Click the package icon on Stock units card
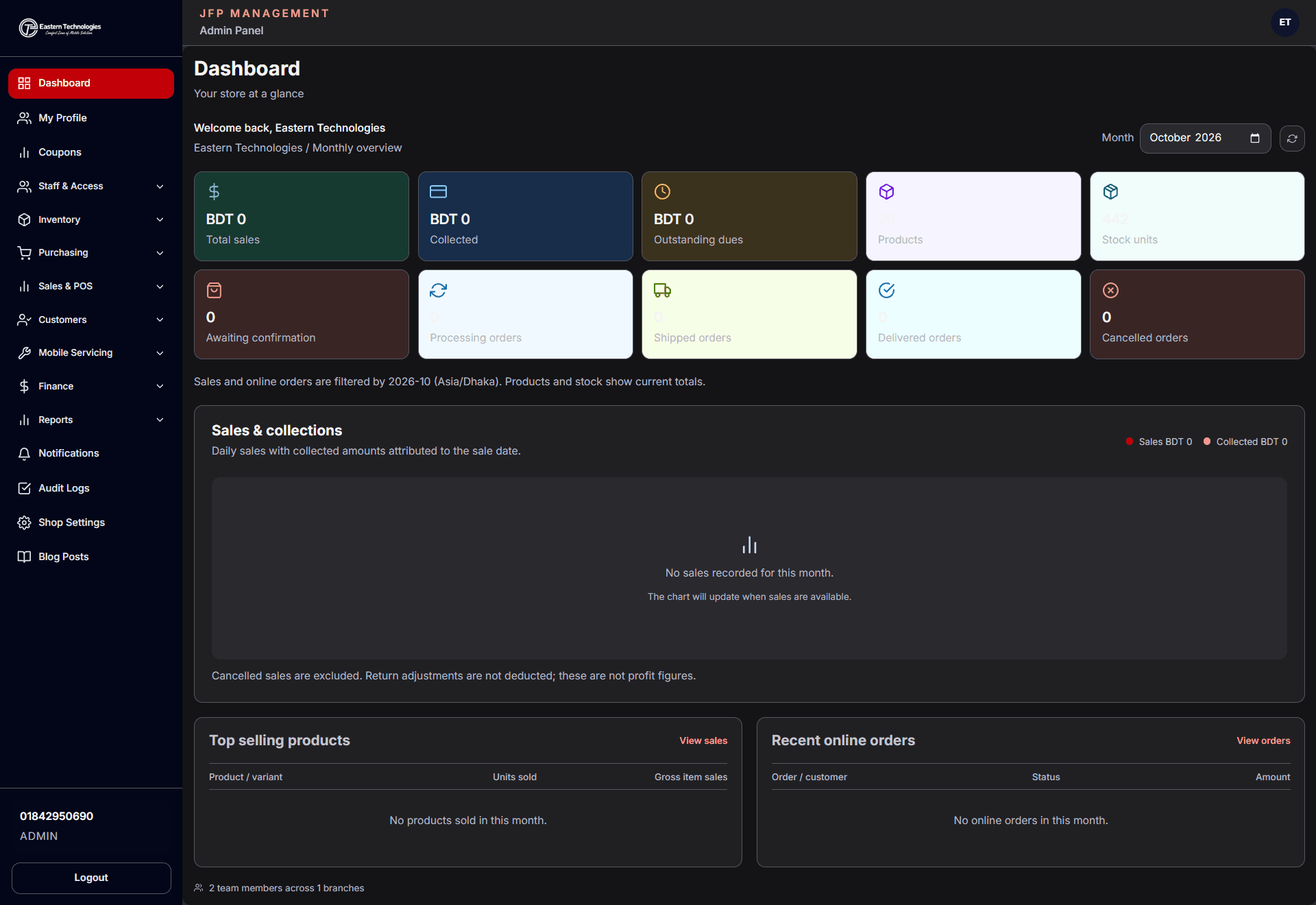 pos(1110,191)
